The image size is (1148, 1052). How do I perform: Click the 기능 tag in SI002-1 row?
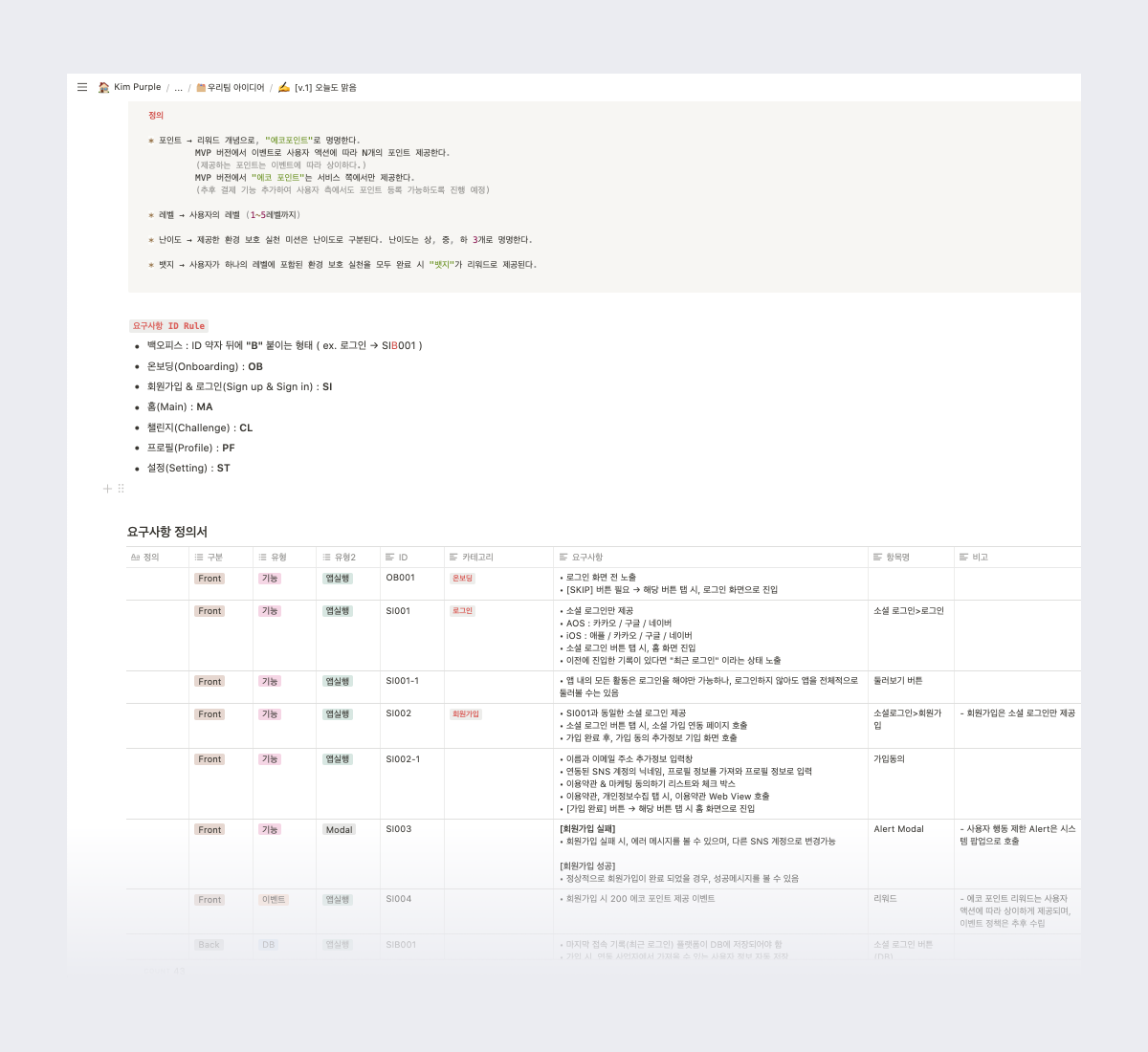270,759
